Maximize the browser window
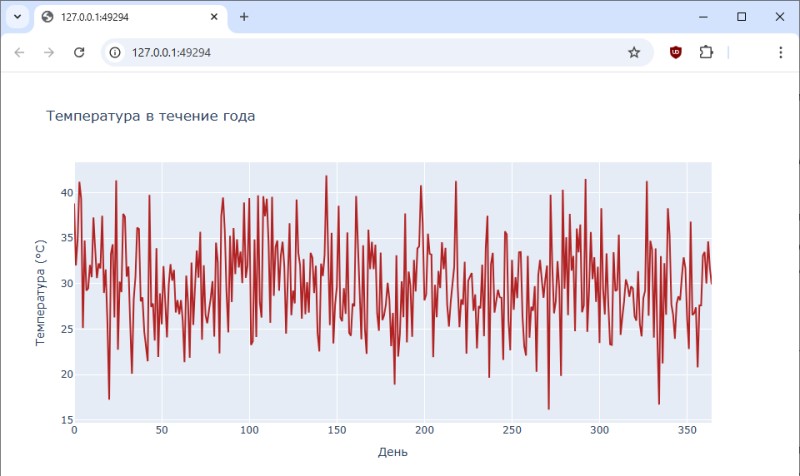800x476 pixels. click(741, 17)
